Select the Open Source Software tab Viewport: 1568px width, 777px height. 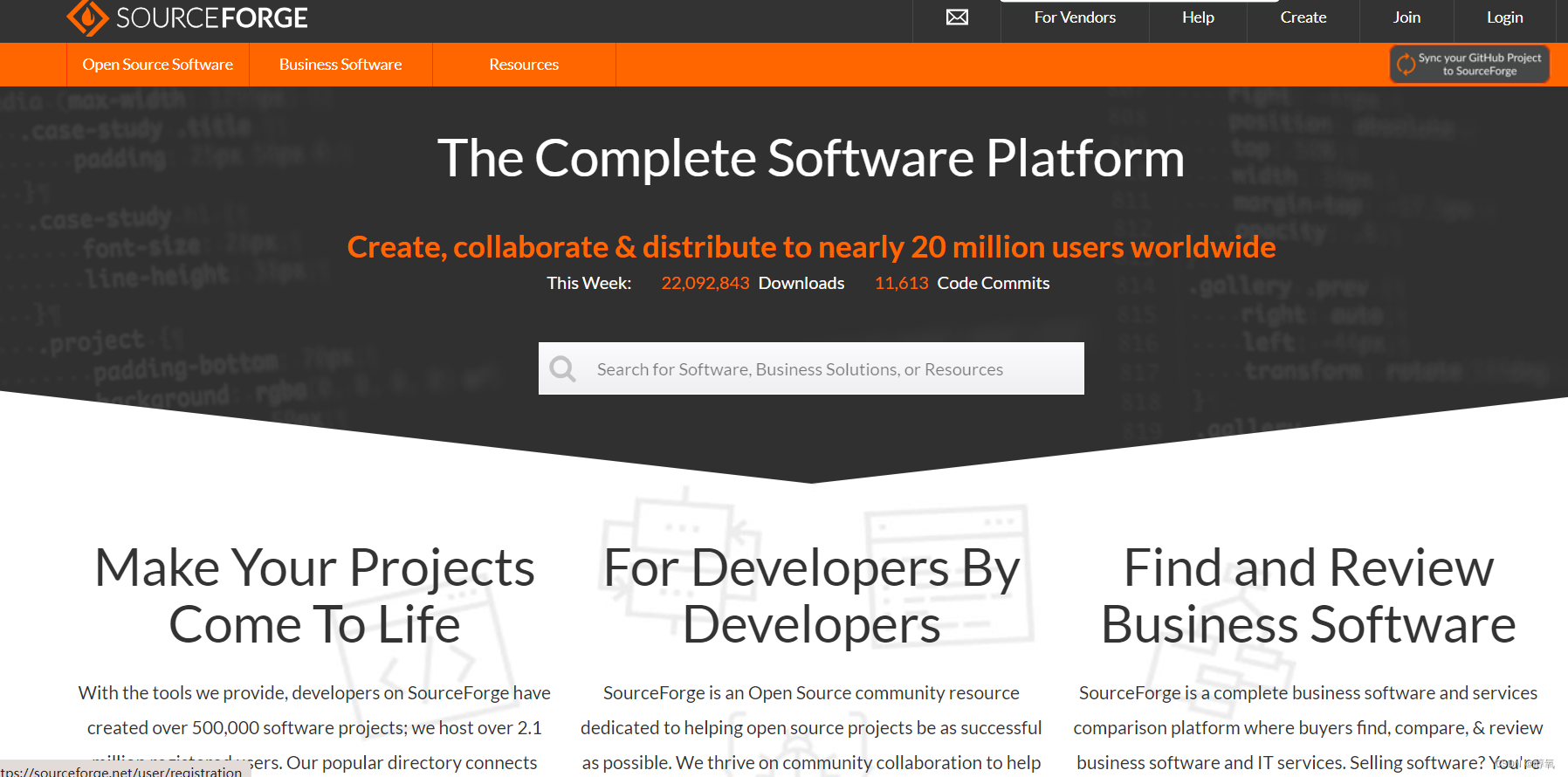coord(158,65)
